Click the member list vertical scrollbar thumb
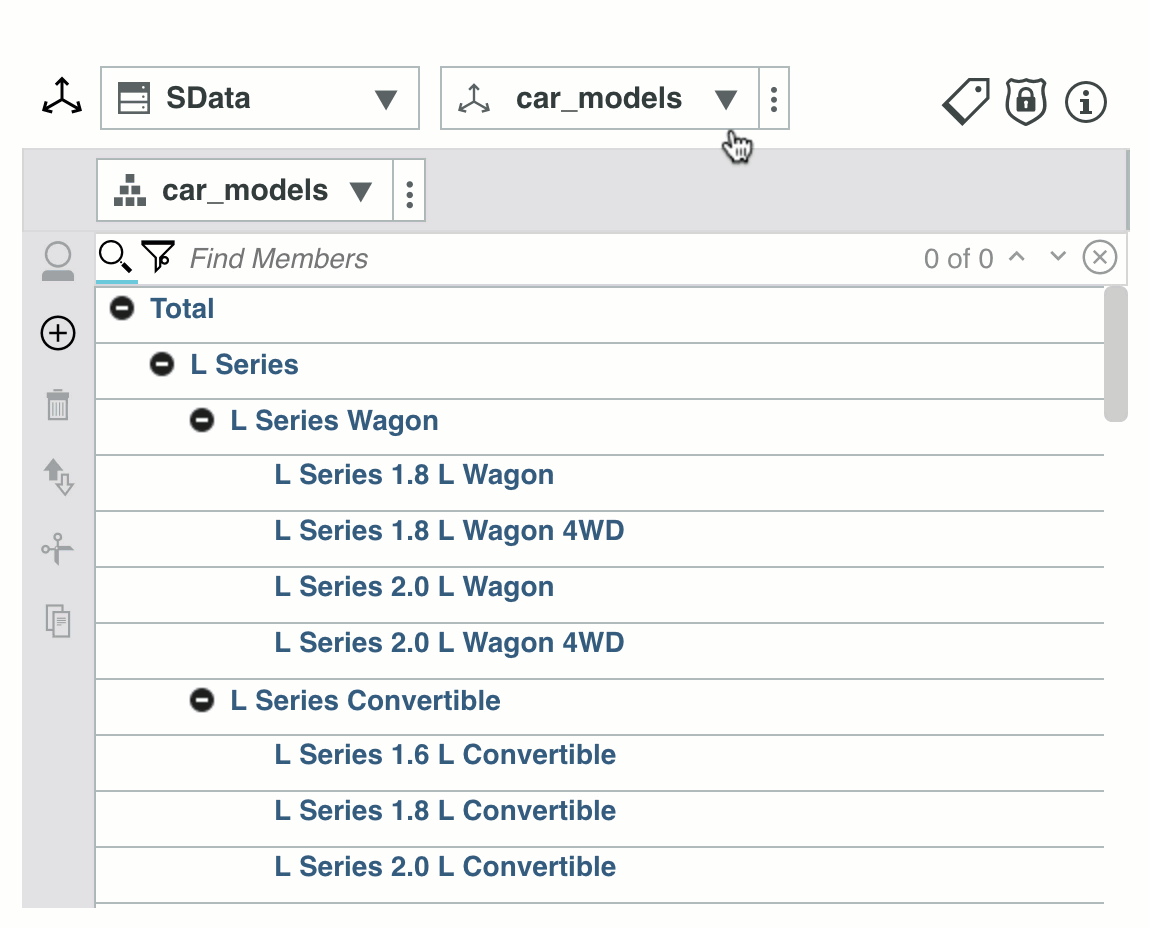Image resolution: width=1150 pixels, height=928 pixels. pos(1116,354)
